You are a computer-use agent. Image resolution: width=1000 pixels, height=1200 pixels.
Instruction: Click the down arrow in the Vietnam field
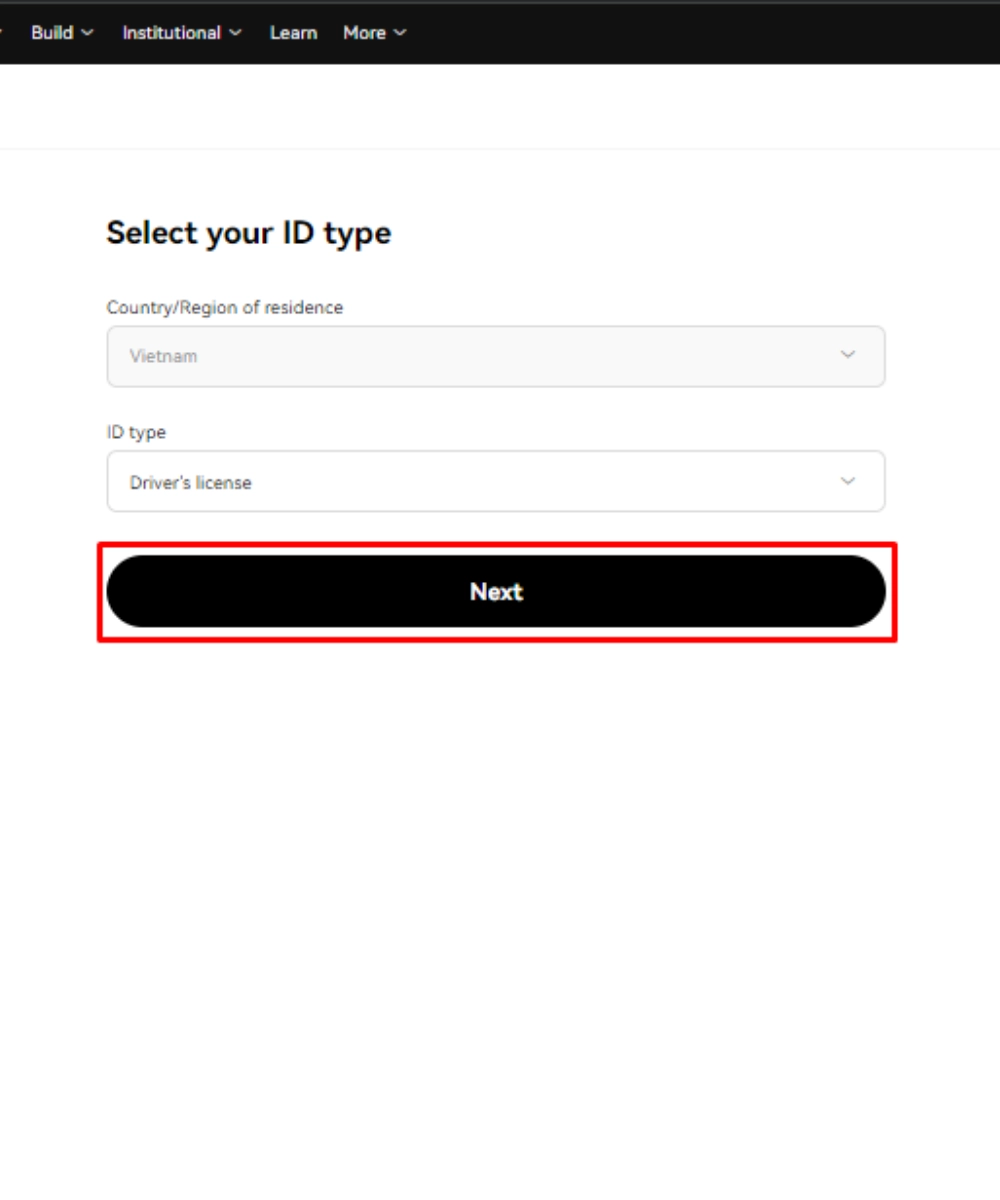pos(848,355)
